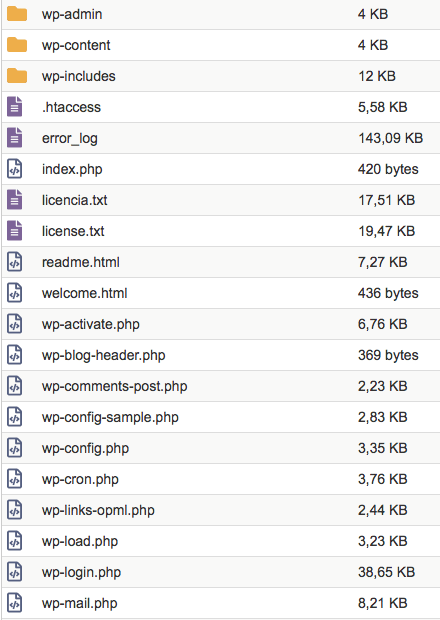Select the wp-activate.php file name
The height and width of the screenshot is (620, 440).
coord(91,324)
